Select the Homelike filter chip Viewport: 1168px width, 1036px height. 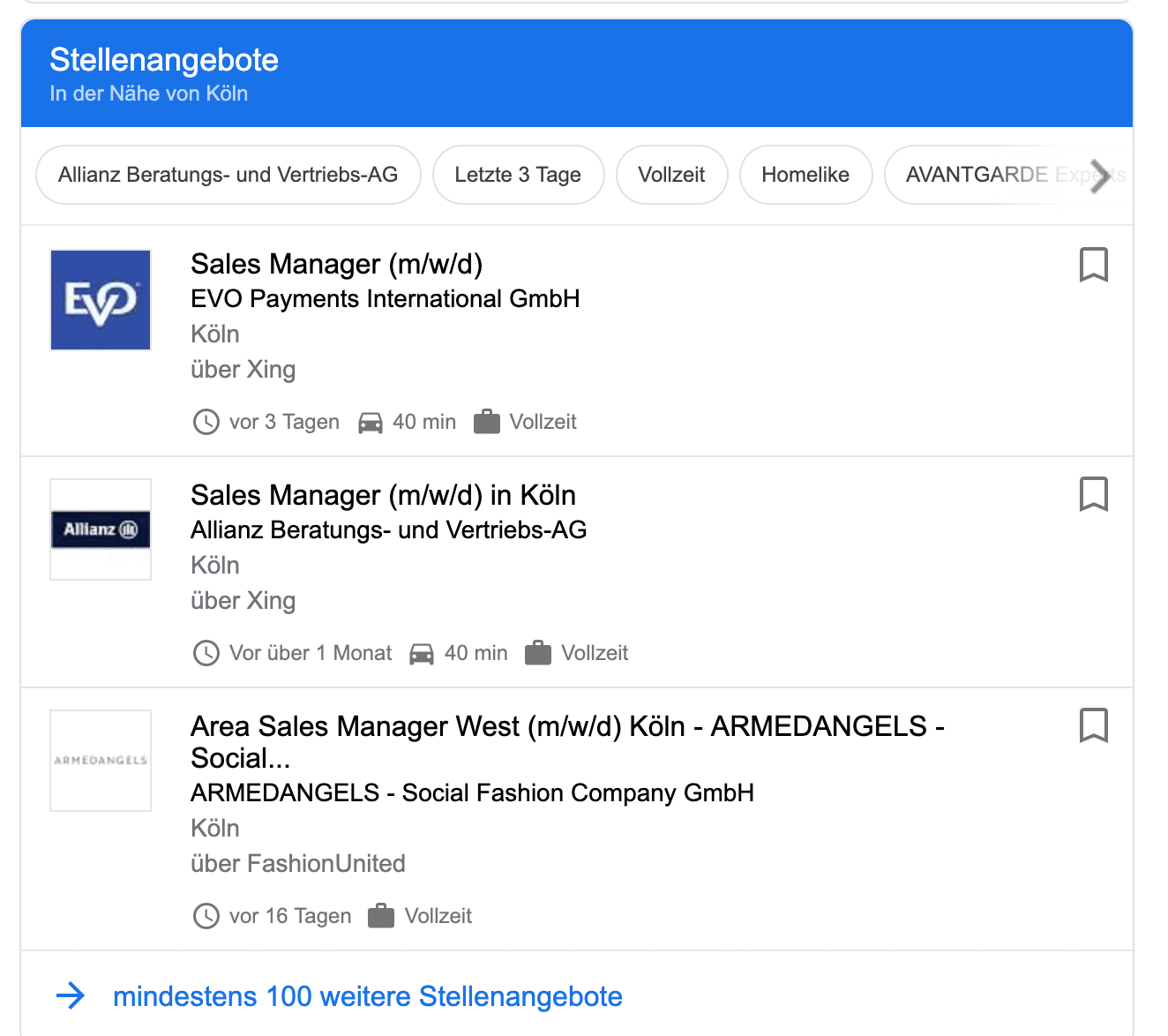coord(805,175)
